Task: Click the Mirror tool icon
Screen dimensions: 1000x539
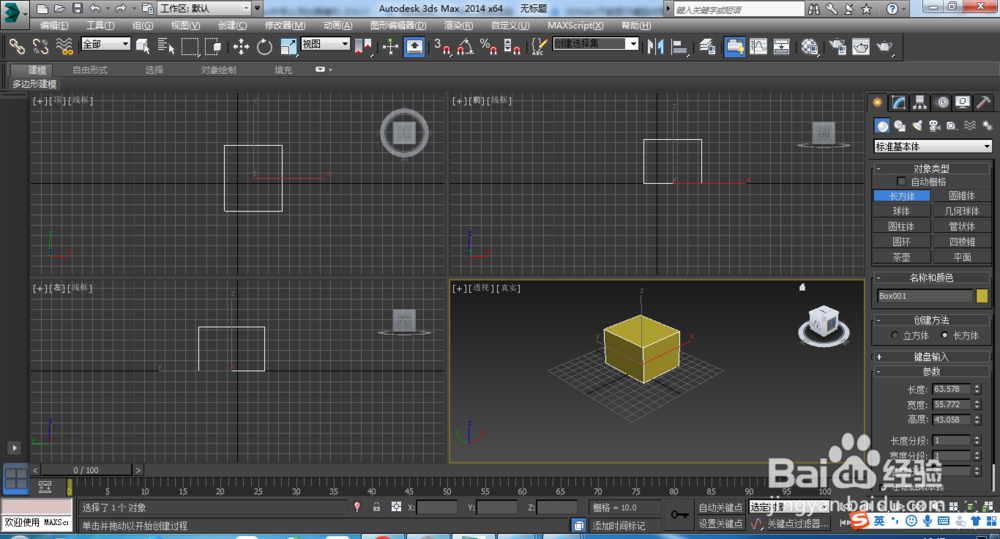Action: coord(655,47)
